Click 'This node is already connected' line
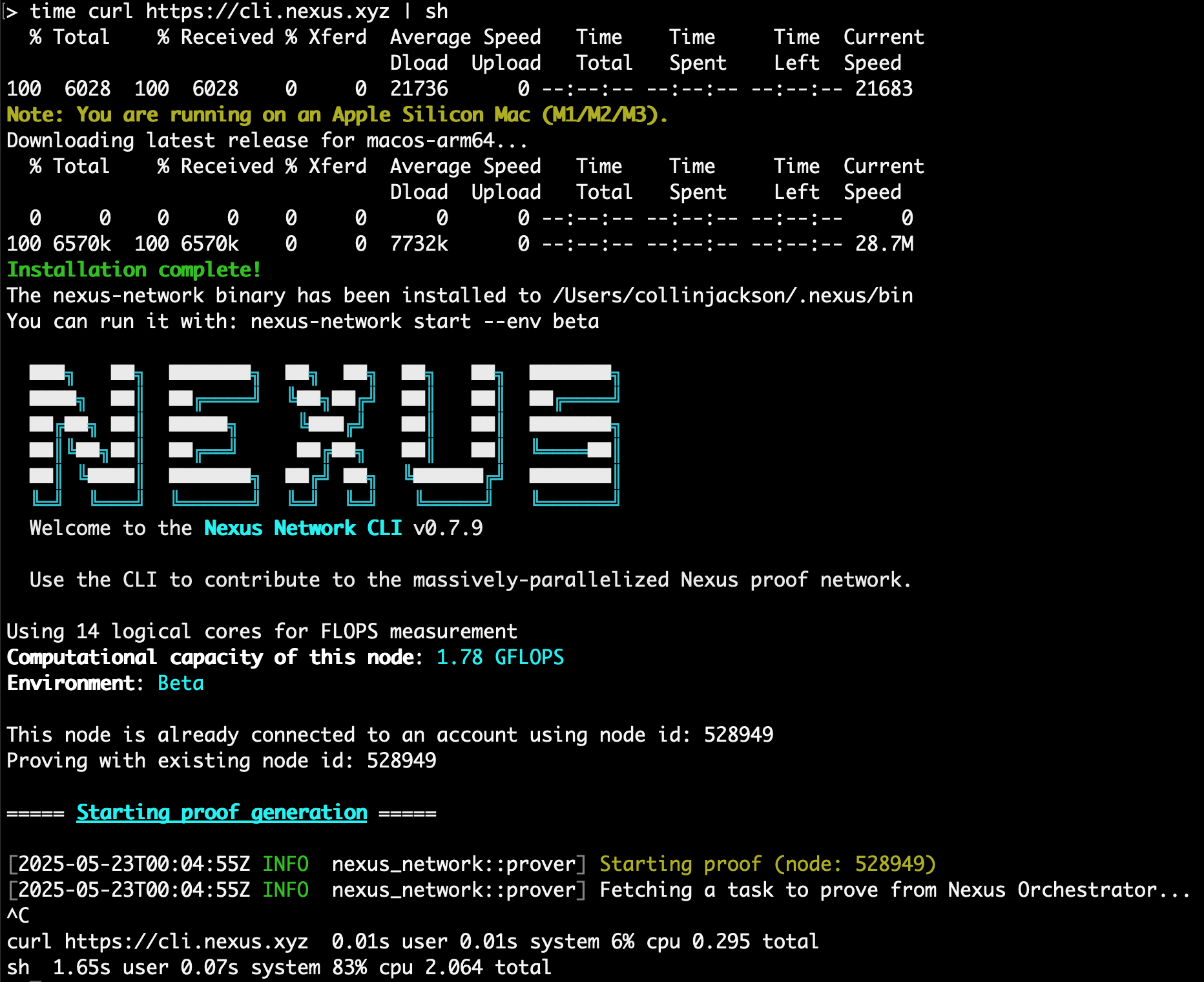Viewport: 1204px width, 982px height. [389, 735]
